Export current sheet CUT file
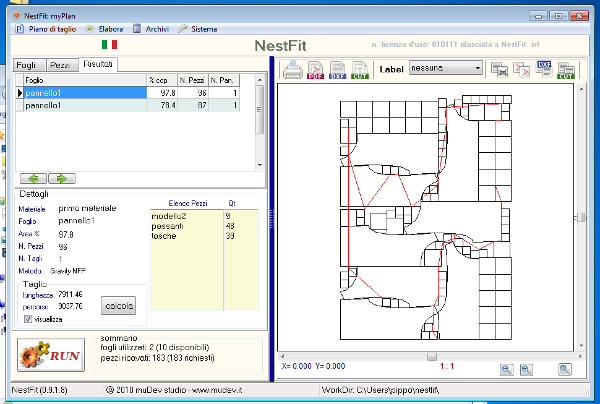The width and height of the screenshot is (600, 404). (360, 70)
